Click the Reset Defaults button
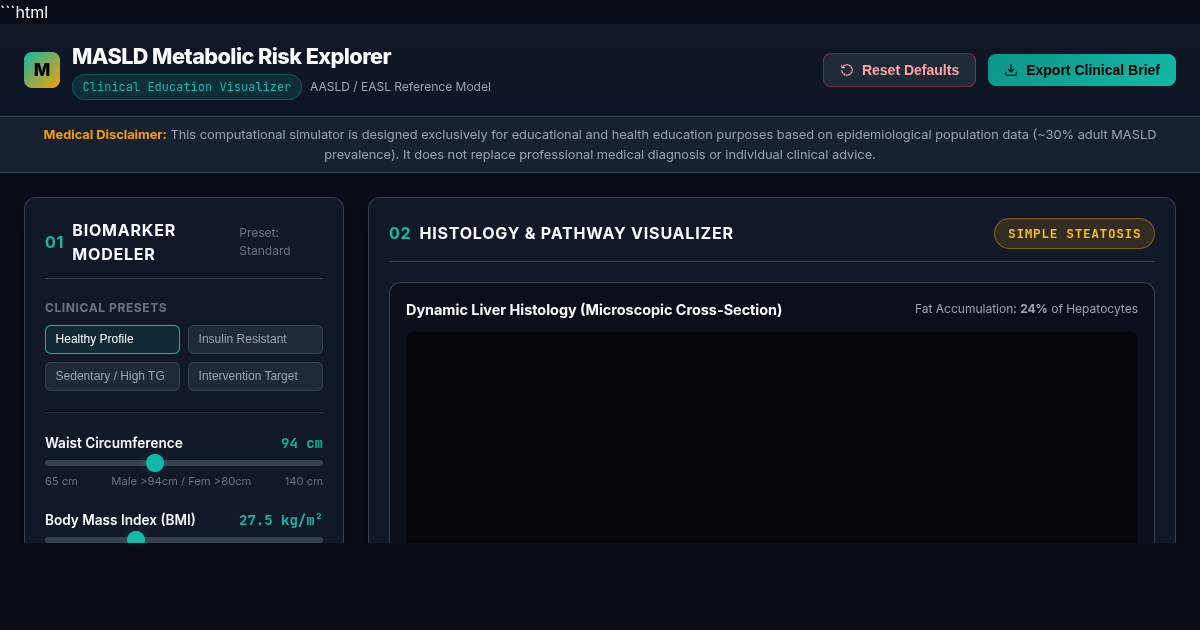 click(x=899, y=70)
